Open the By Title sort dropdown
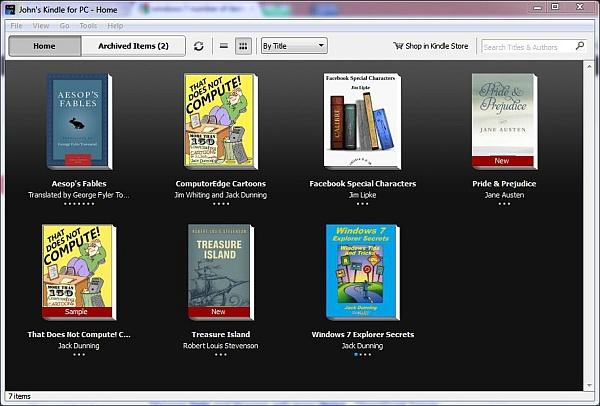Screen dimensions: 600x406 click(294, 46)
